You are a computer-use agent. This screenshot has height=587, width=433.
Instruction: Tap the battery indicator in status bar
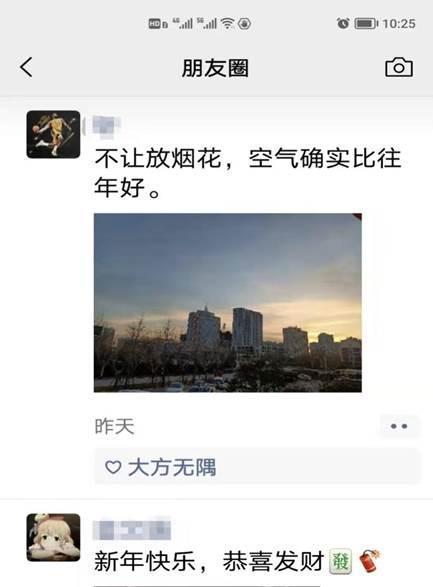pyautogui.click(x=366, y=24)
